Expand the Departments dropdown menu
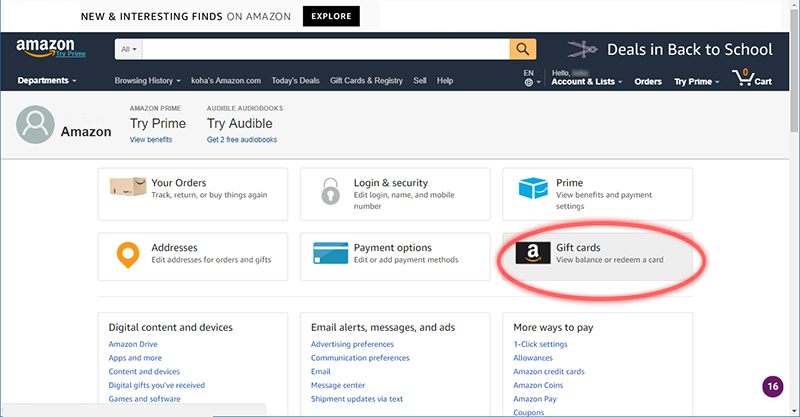This screenshot has width=800, height=417. [47, 81]
